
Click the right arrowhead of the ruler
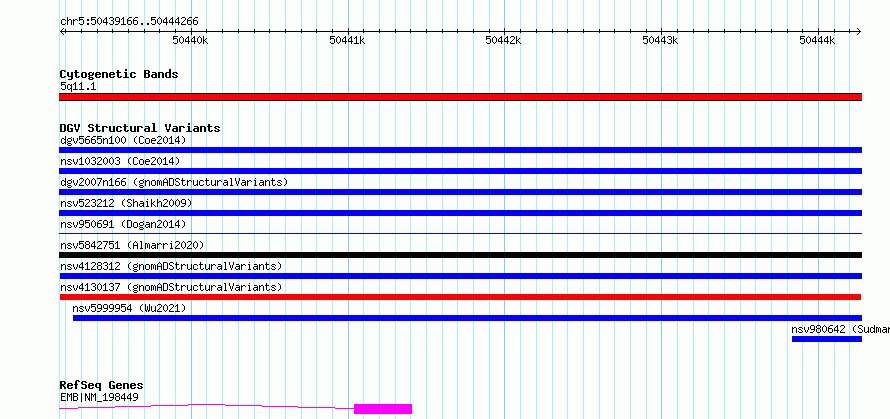click(858, 31)
